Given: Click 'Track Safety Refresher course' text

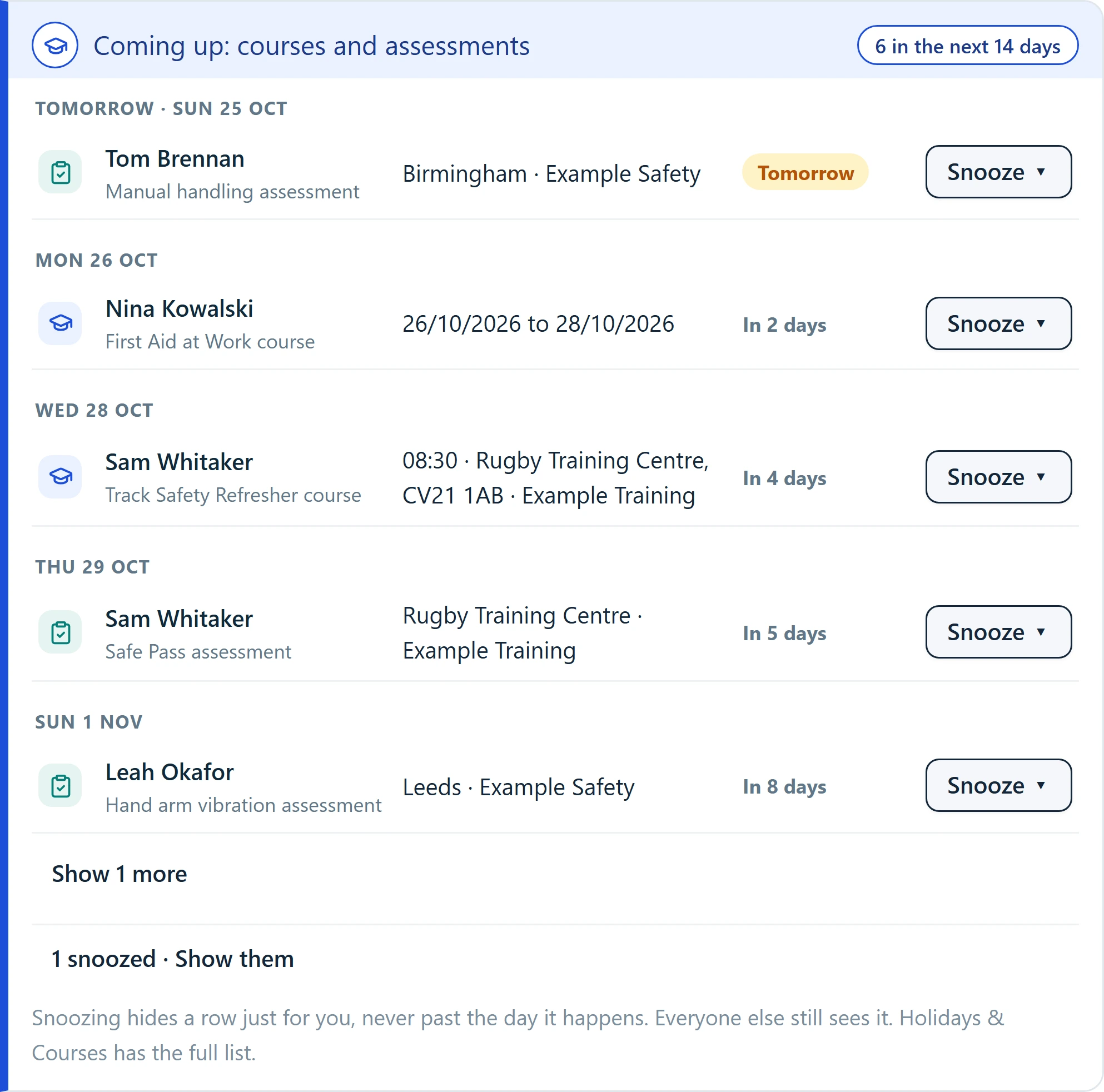Looking at the screenshot, I should click(x=233, y=495).
